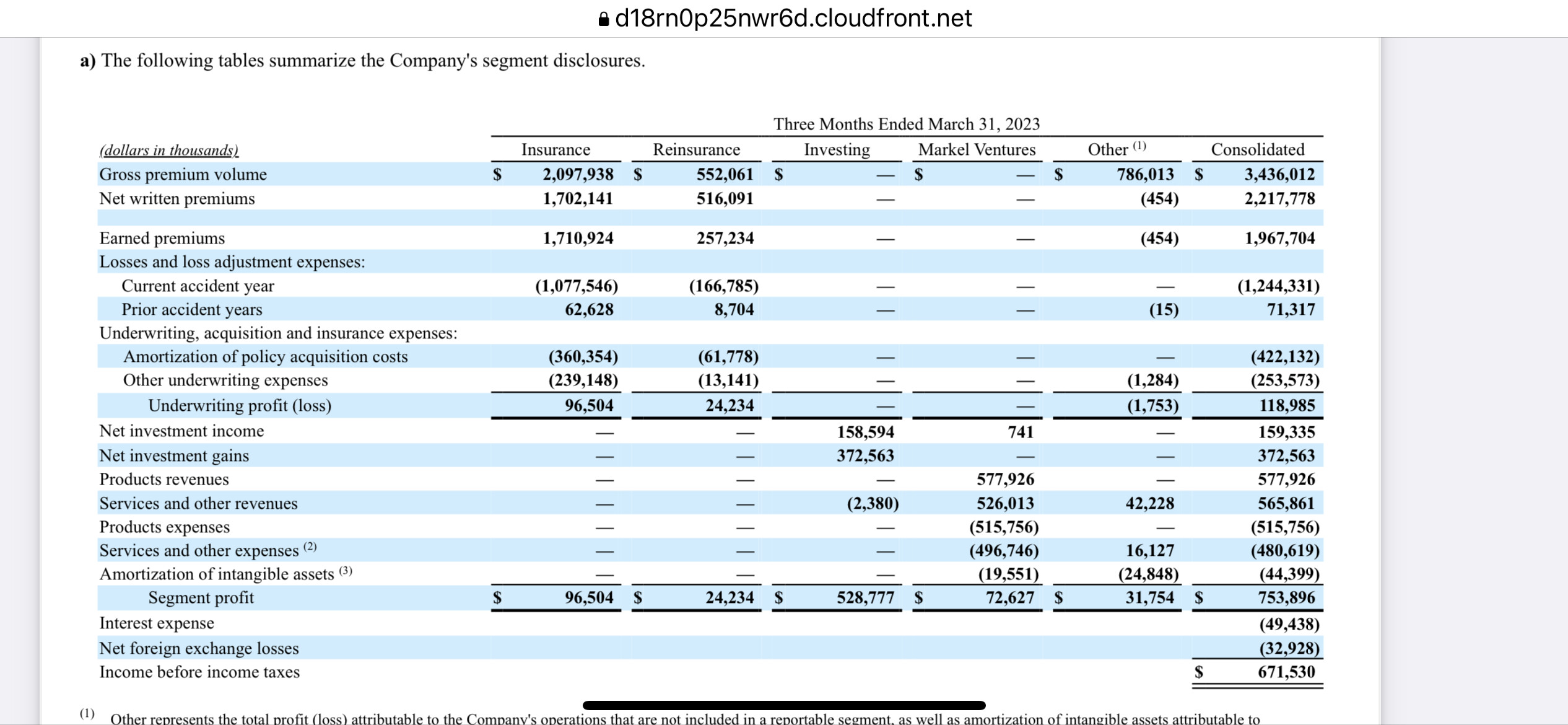The height and width of the screenshot is (725, 1568).
Task: Select Consolidated underwriting profit 118,985
Action: [x=1287, y=405]
